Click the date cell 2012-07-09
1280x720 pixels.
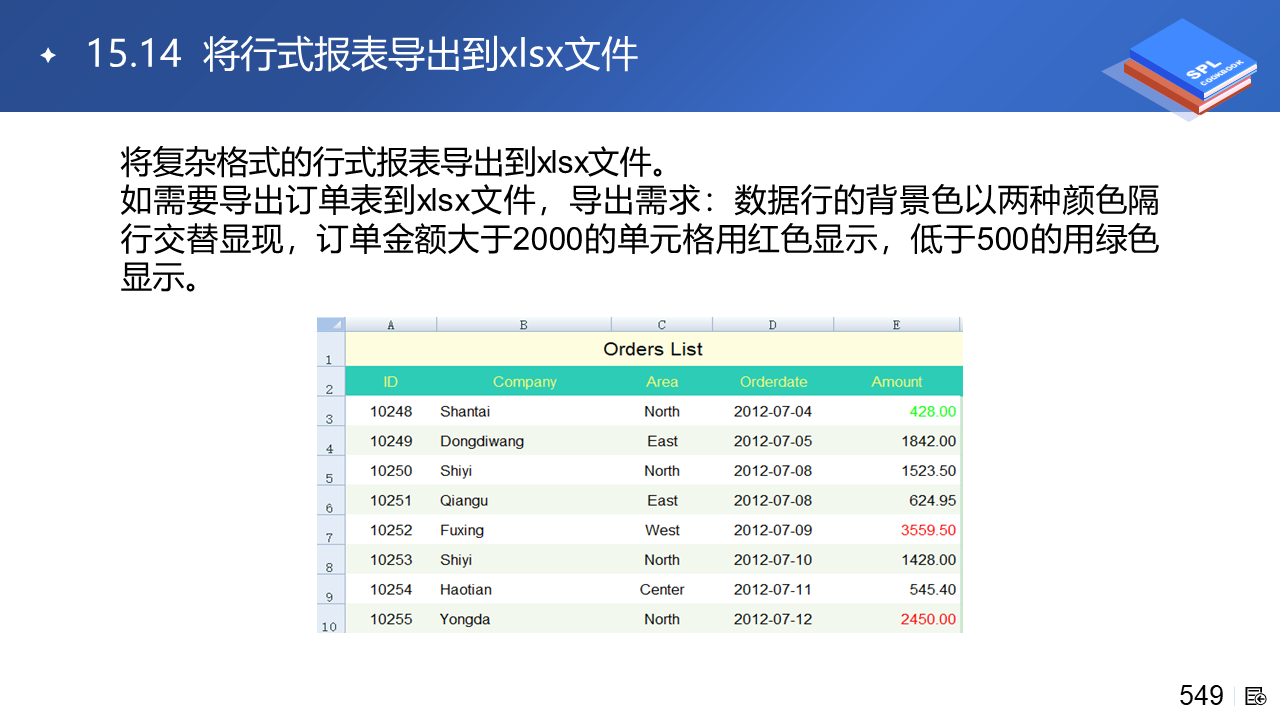pos(773,530)
